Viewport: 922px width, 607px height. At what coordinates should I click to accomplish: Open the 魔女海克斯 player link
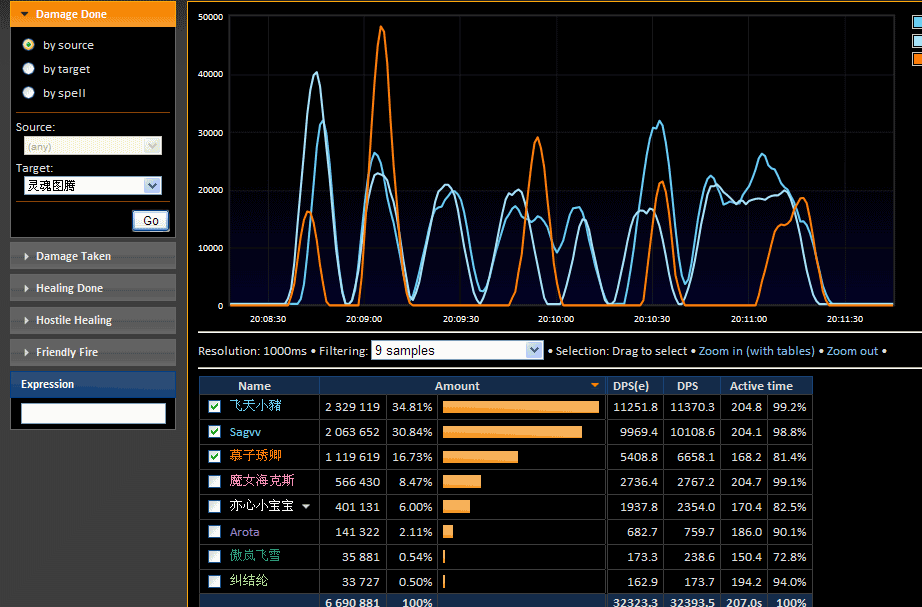click(x=262, y=481)
